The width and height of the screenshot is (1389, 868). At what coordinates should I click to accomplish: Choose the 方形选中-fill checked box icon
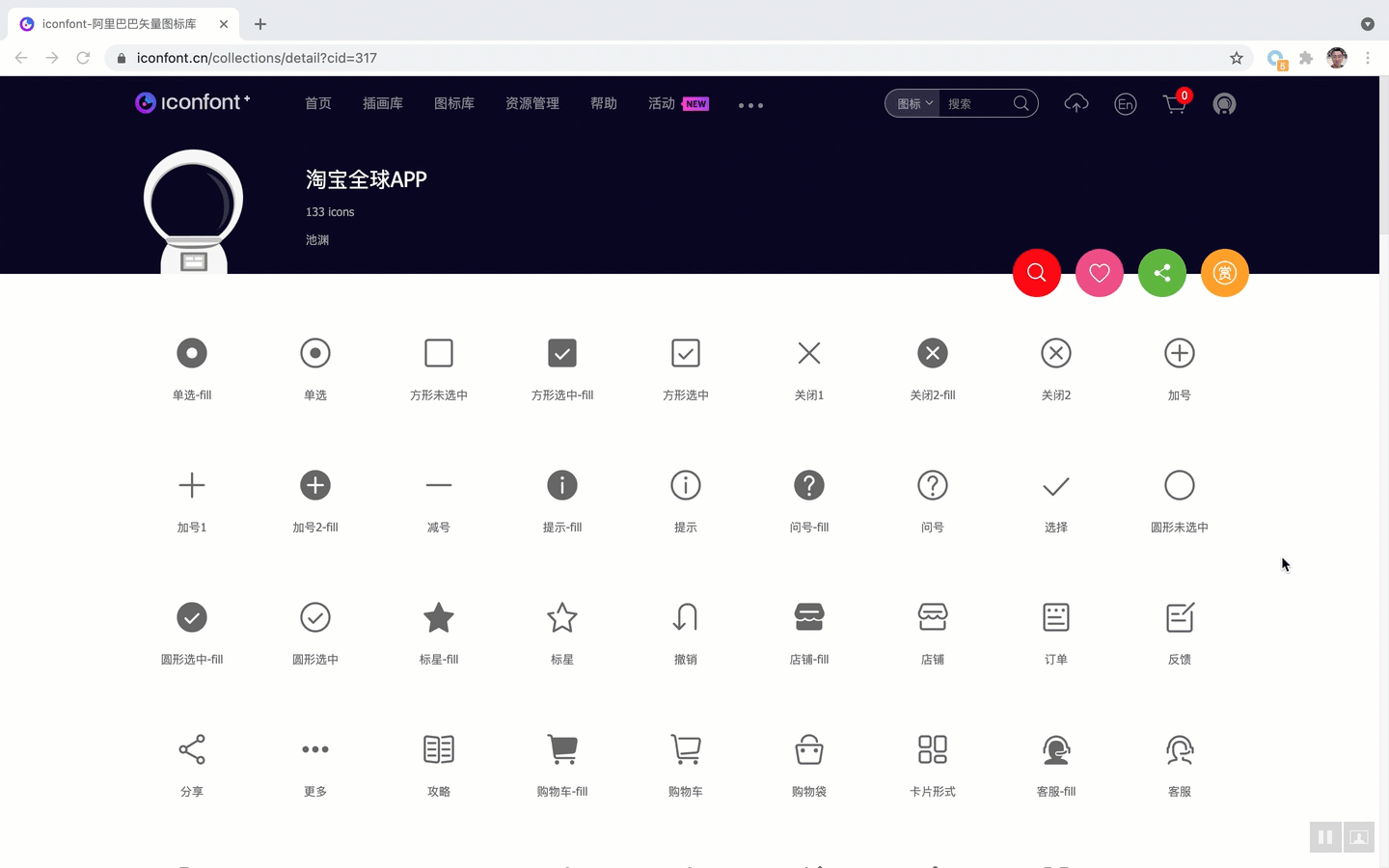coord(562,353)
